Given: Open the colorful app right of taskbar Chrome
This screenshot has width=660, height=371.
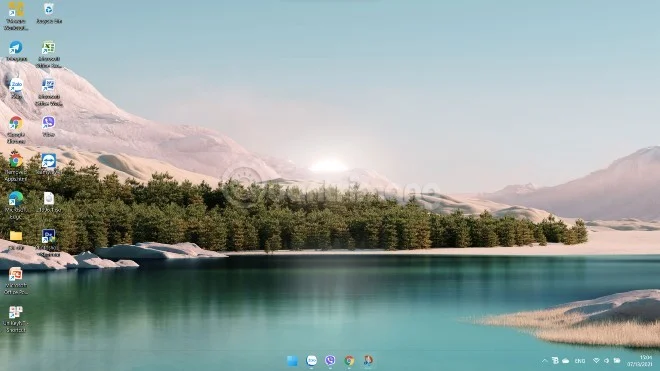Looking at the screenshot, I should pos(368,360).
